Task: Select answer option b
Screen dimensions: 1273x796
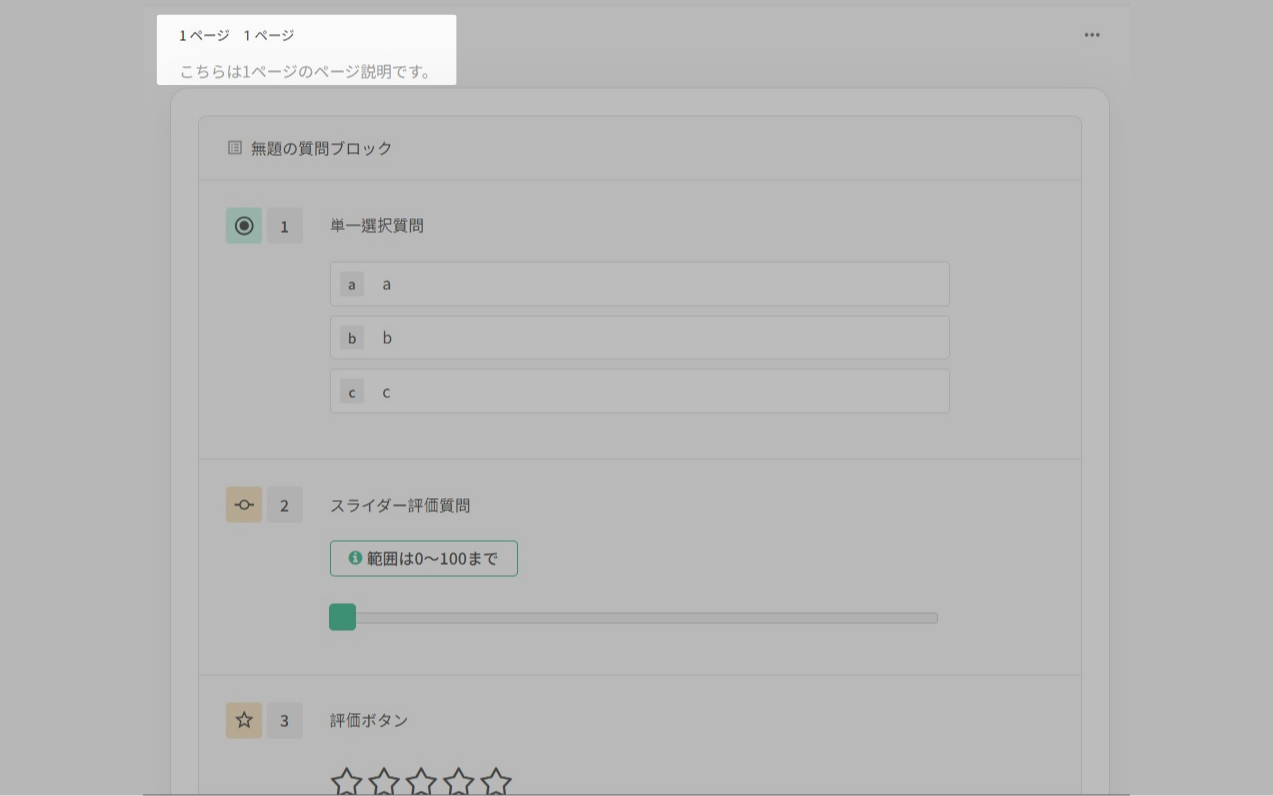Action: point(640,338)
